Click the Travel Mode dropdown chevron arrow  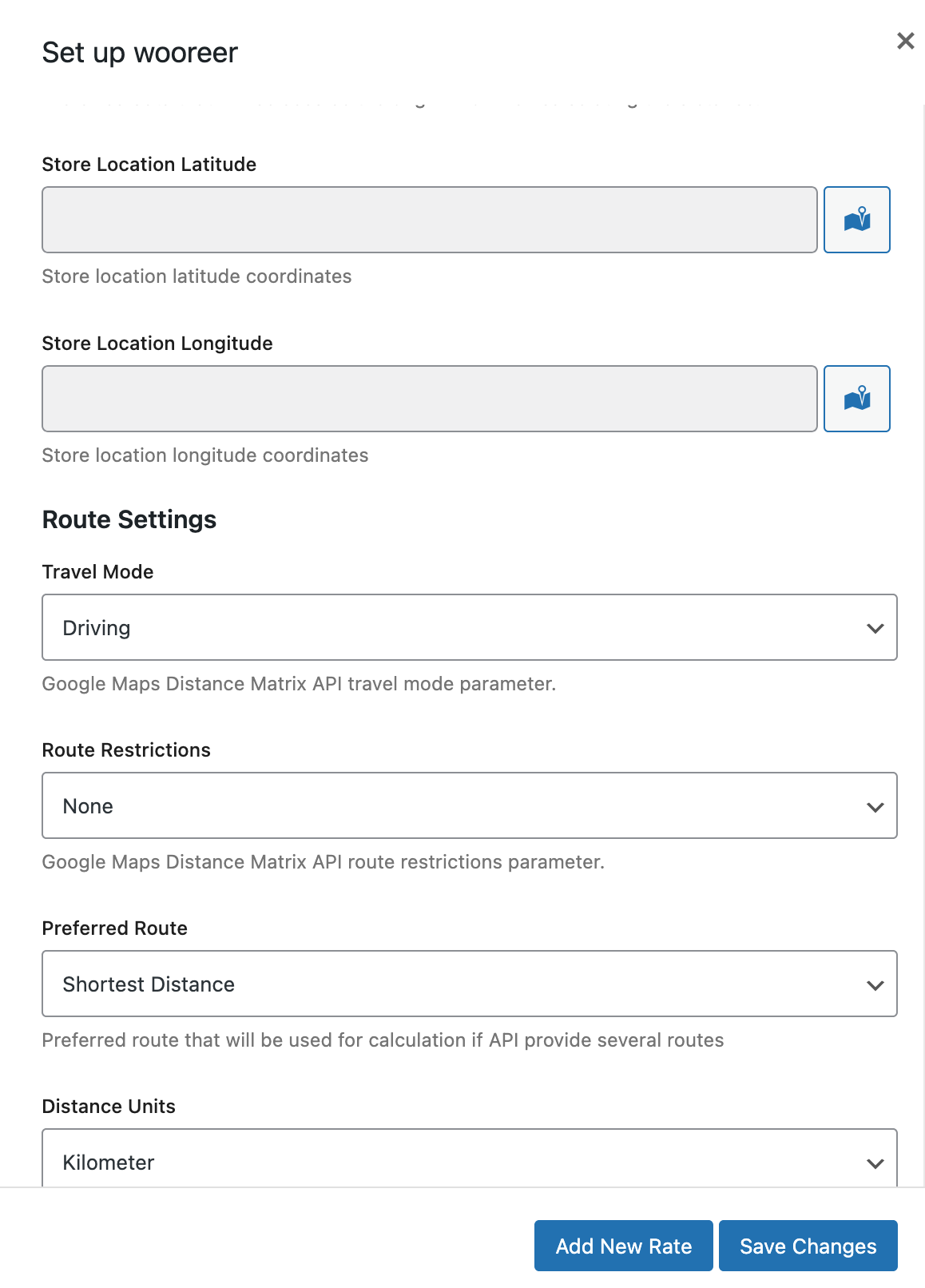(875, 628)
